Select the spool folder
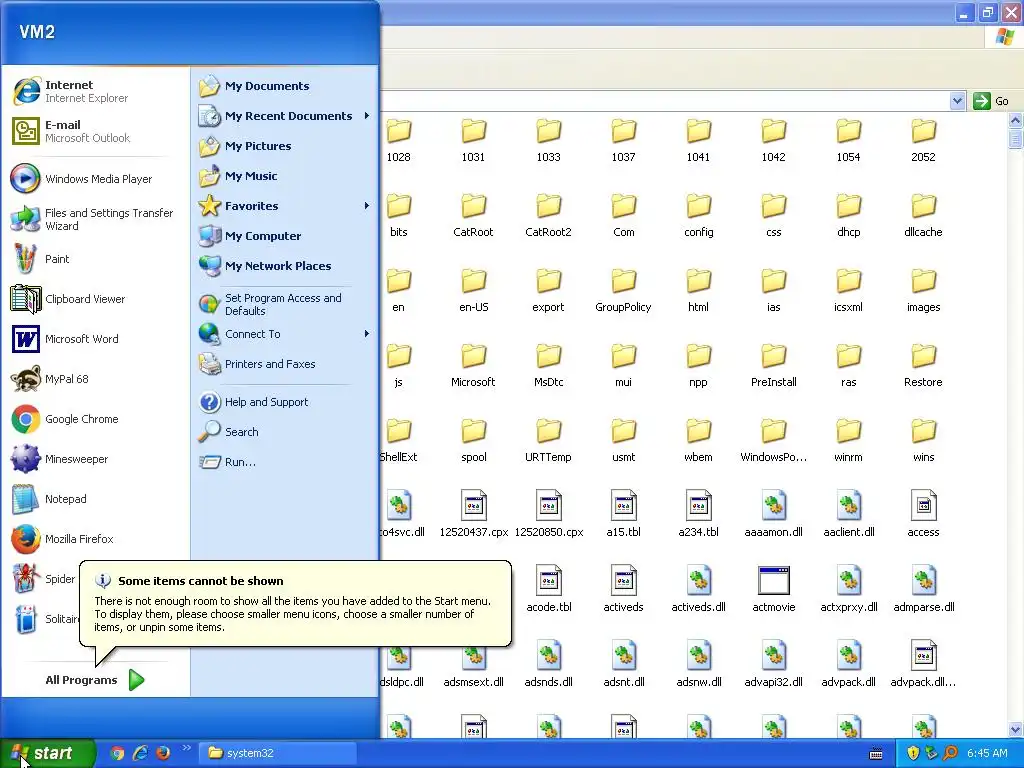Screen dimensions: 1024x768 [x=473, y=440]
